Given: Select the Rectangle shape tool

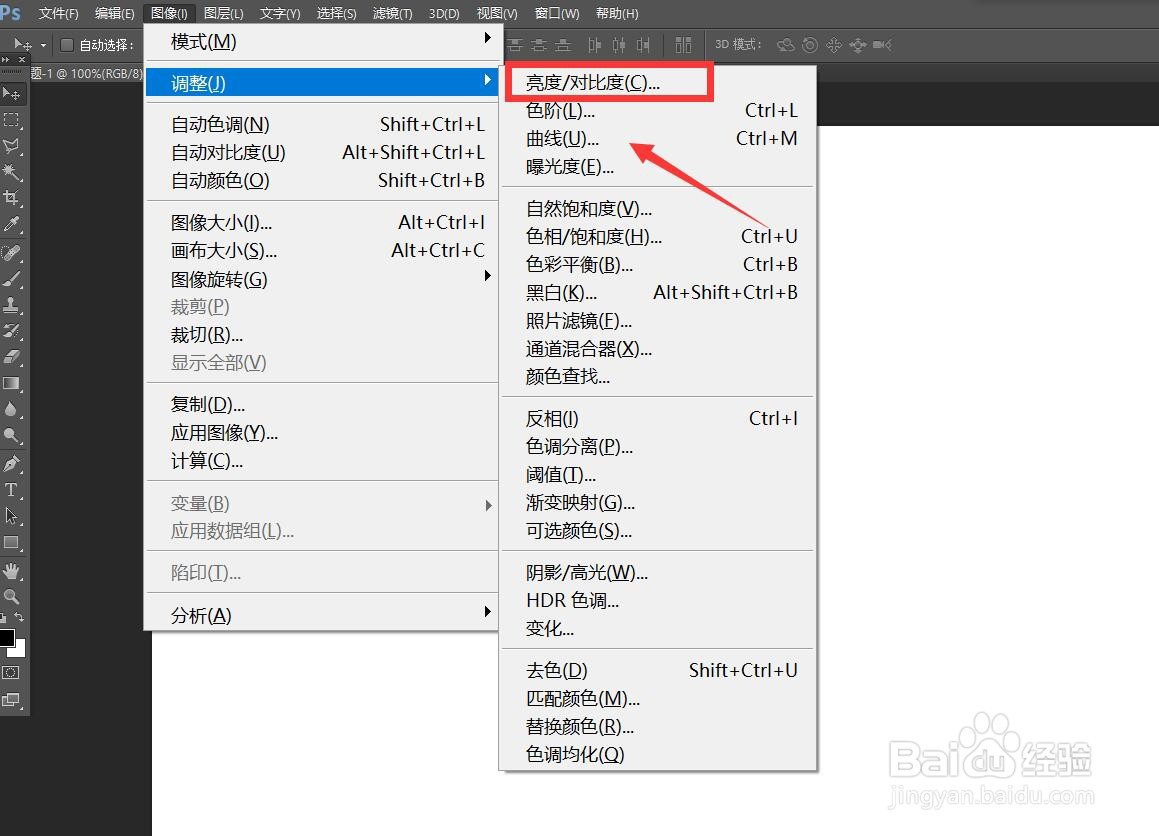Looking at the screenshot, I should (12, 542).
